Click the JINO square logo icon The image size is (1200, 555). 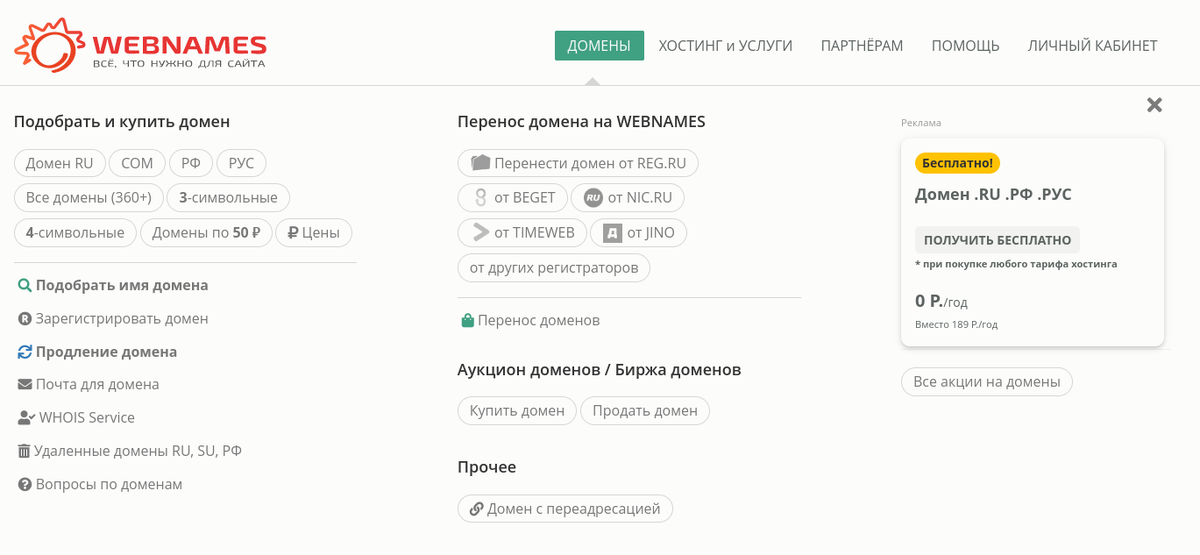click(x=612, y=233)
